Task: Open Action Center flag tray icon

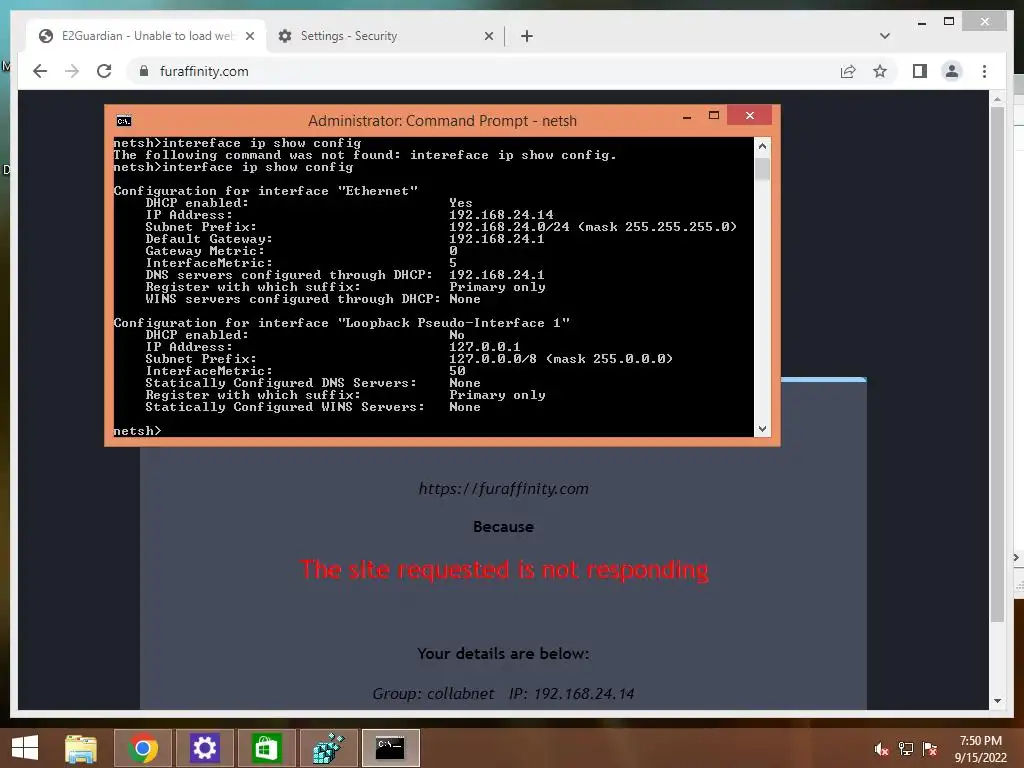Action: (930, 749)
